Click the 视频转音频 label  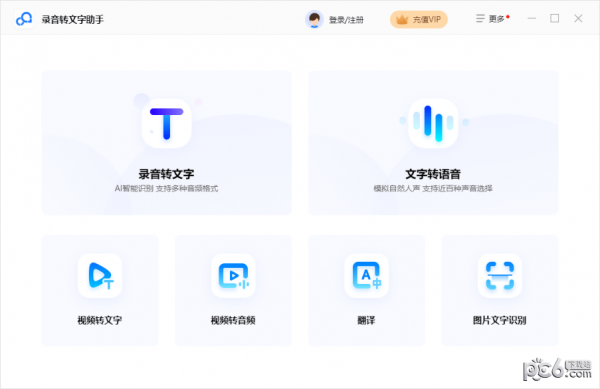[x=233, y=320]
